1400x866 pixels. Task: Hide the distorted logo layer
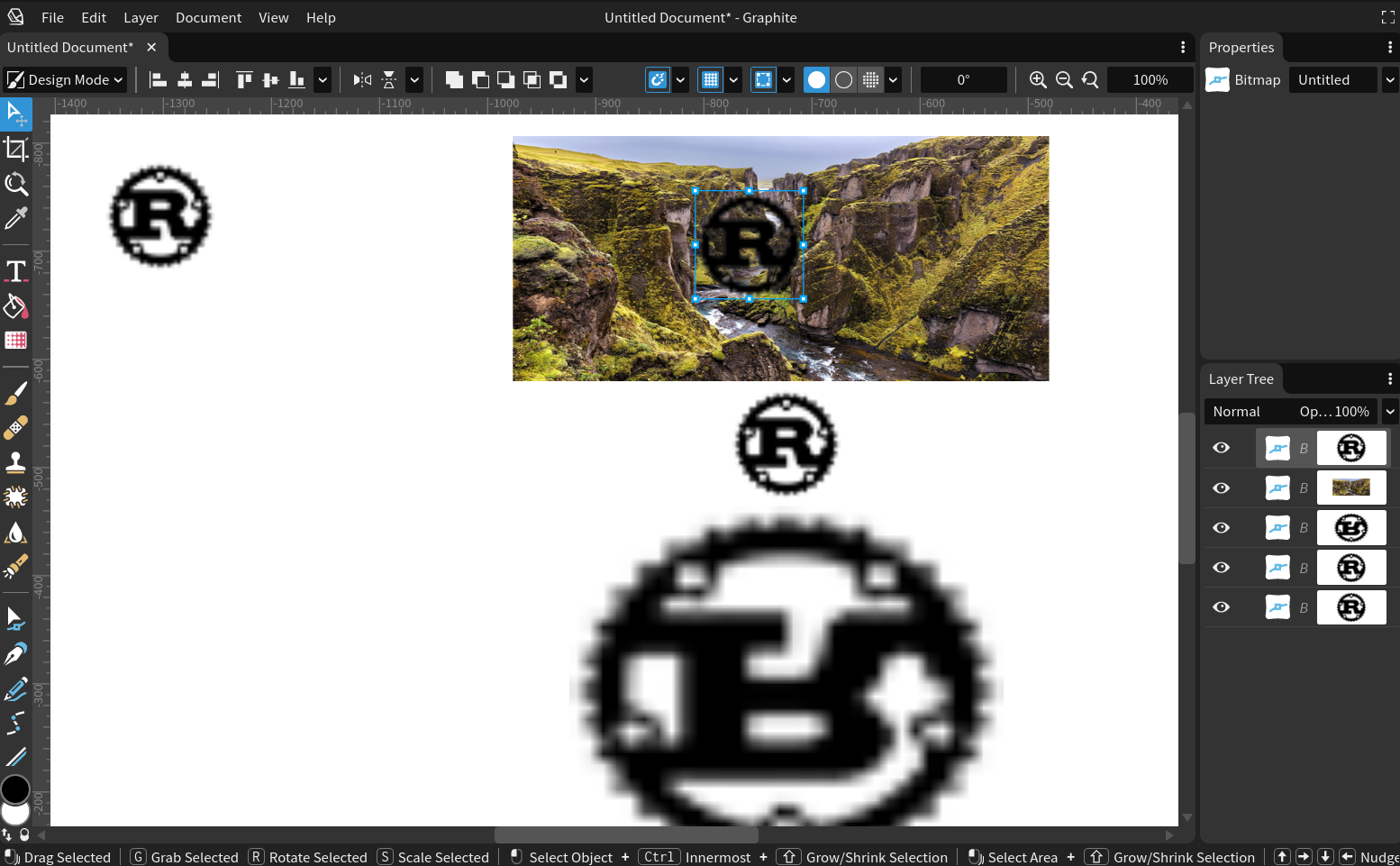coord(1222,527)
